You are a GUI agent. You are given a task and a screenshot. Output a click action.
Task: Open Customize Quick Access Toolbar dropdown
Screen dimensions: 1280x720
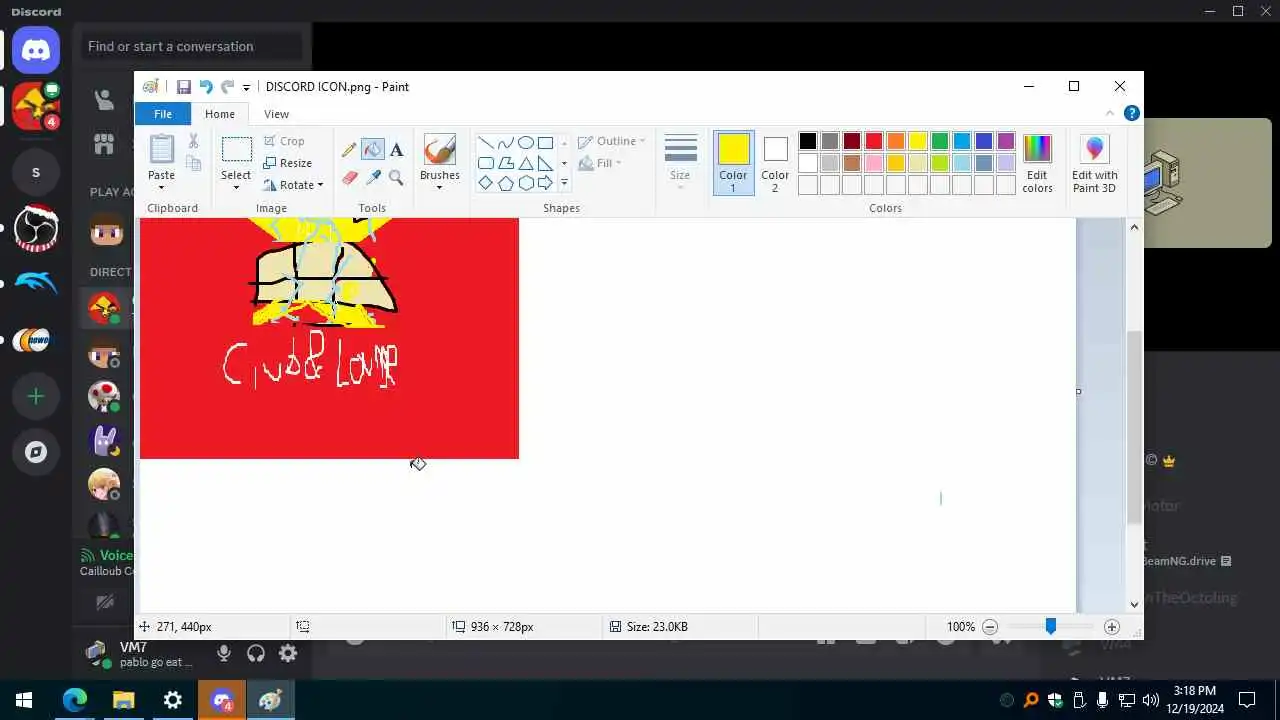pyautogui.click(x=246, y=88)
